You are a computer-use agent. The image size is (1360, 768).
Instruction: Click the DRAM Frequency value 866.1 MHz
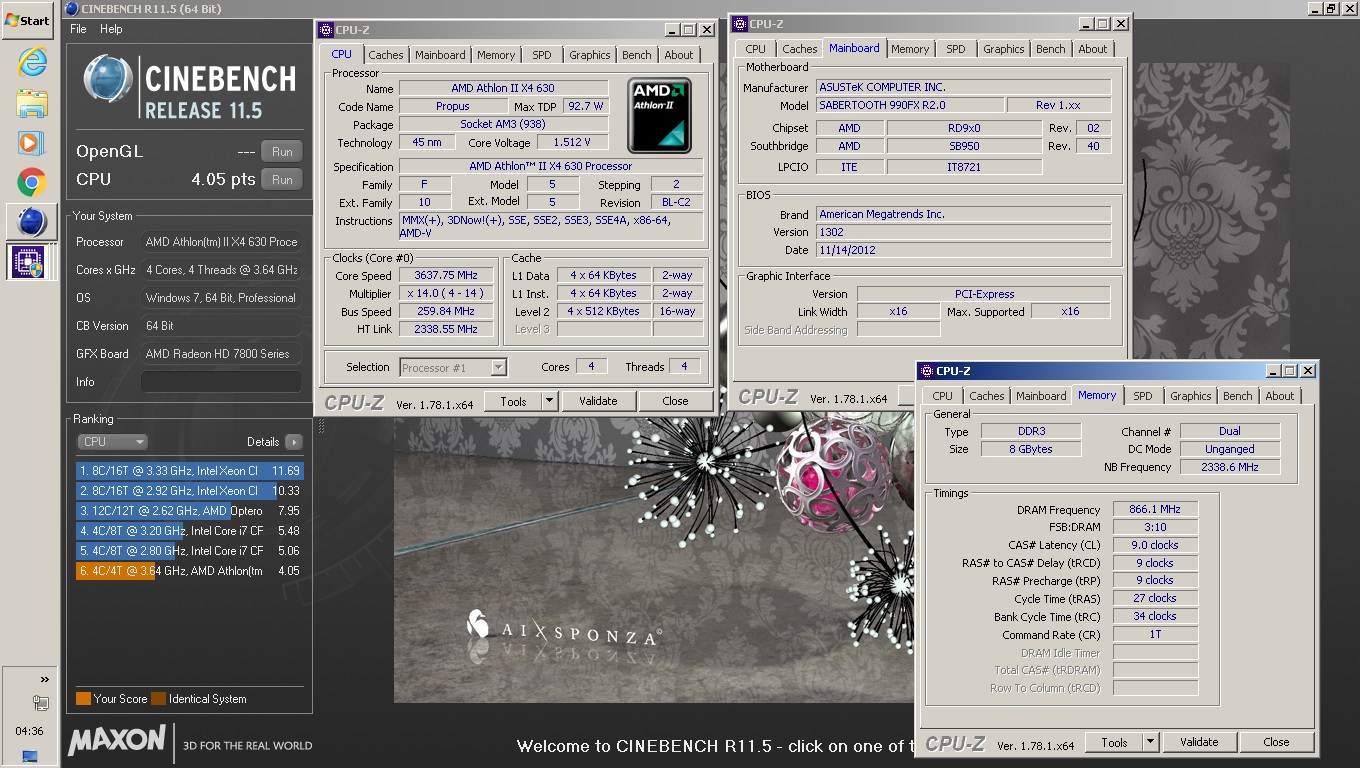(x=1155, y=509)
